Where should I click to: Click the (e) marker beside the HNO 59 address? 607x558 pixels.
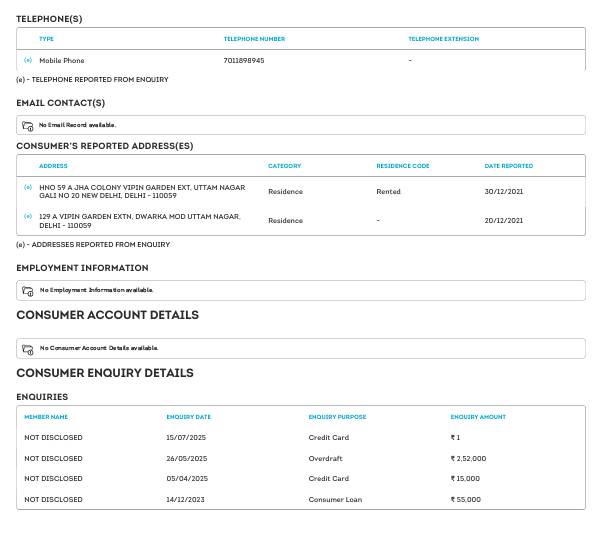(x=28, y=187)
